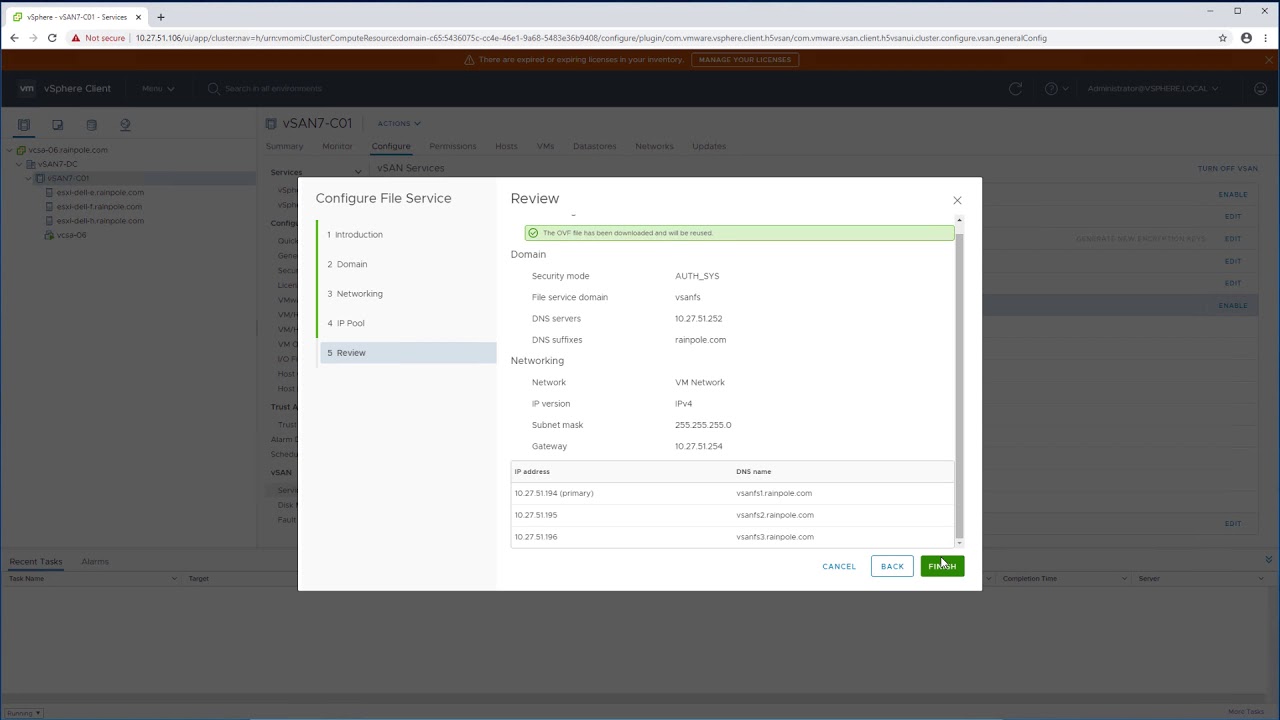Open the Actions dropdown for vSAN7-C01

tap(399, 123)
